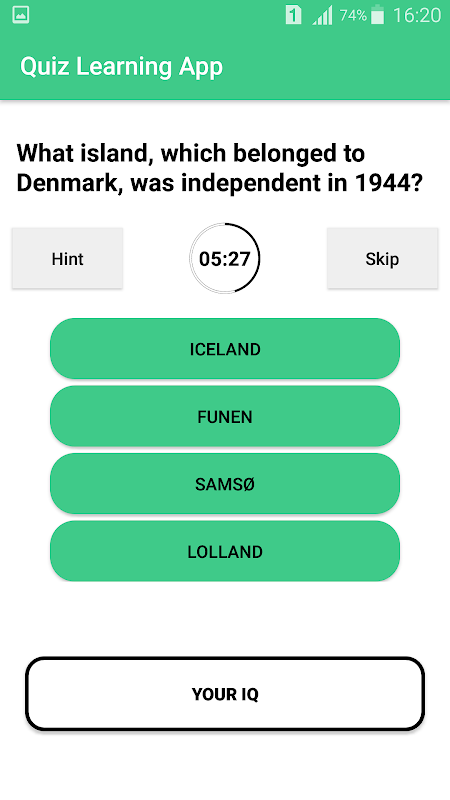Image resolution: width=450 pixels, height=800 pixels.
Task: Tap the SIM card 1 status icon
Action: click(x=293, y=15)
